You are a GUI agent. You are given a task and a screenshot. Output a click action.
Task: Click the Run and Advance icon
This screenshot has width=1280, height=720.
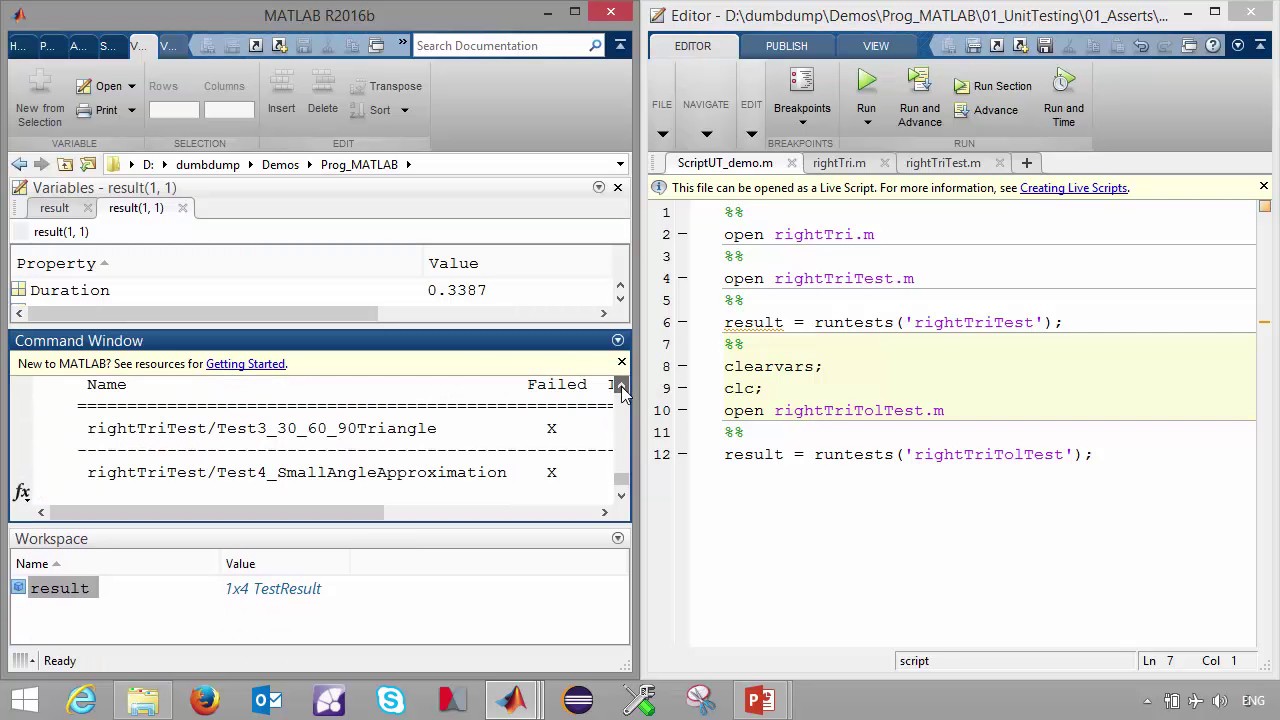pyautogui.click(x=919, y=81)
